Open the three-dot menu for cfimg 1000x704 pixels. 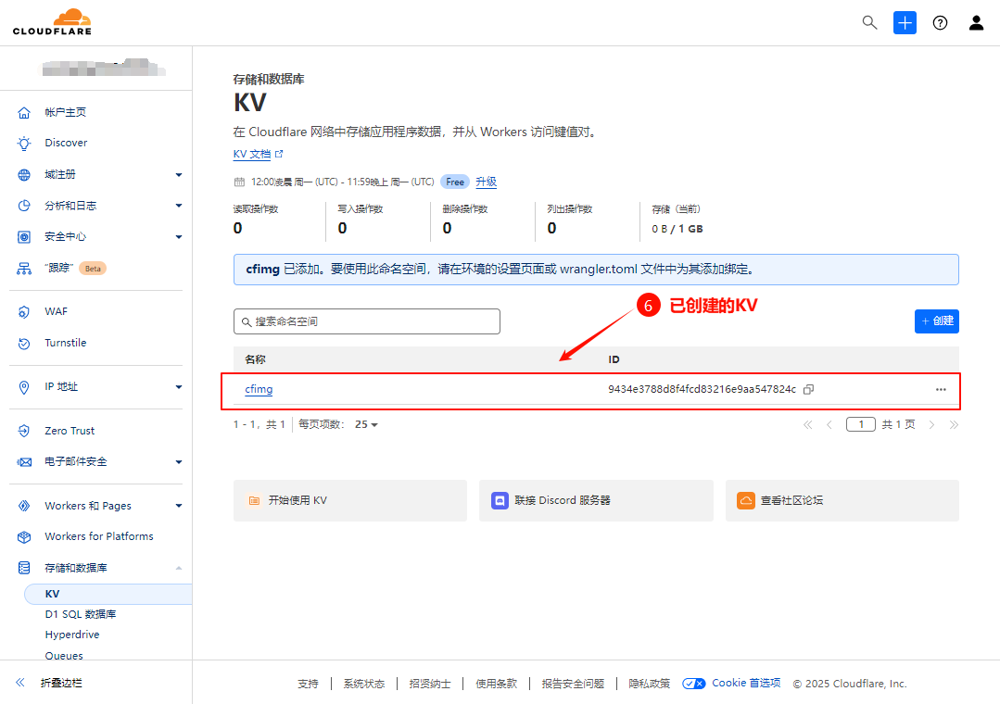pyautogui.click(x=941, y=389)
